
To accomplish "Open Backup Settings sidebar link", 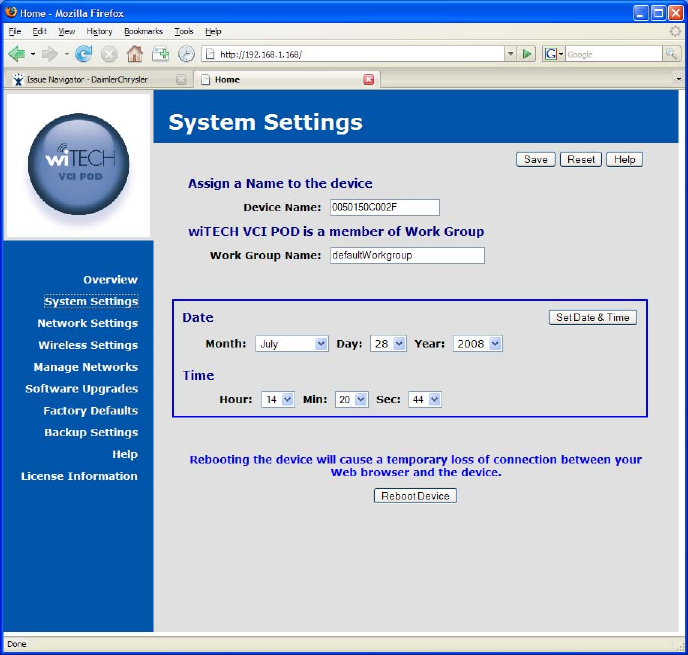I will click(91, 433).
